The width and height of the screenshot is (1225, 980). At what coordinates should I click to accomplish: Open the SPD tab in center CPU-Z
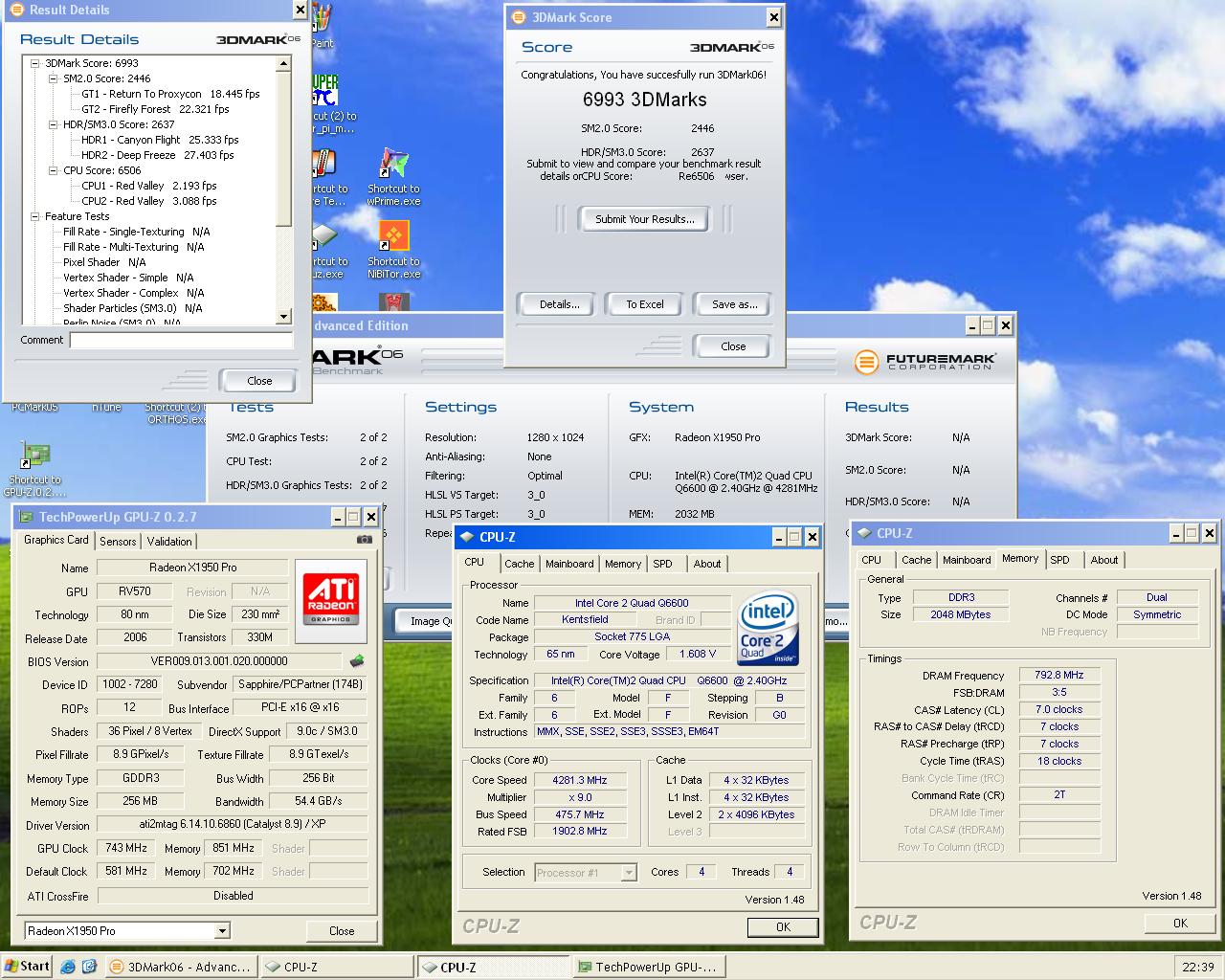coord(662,564)
